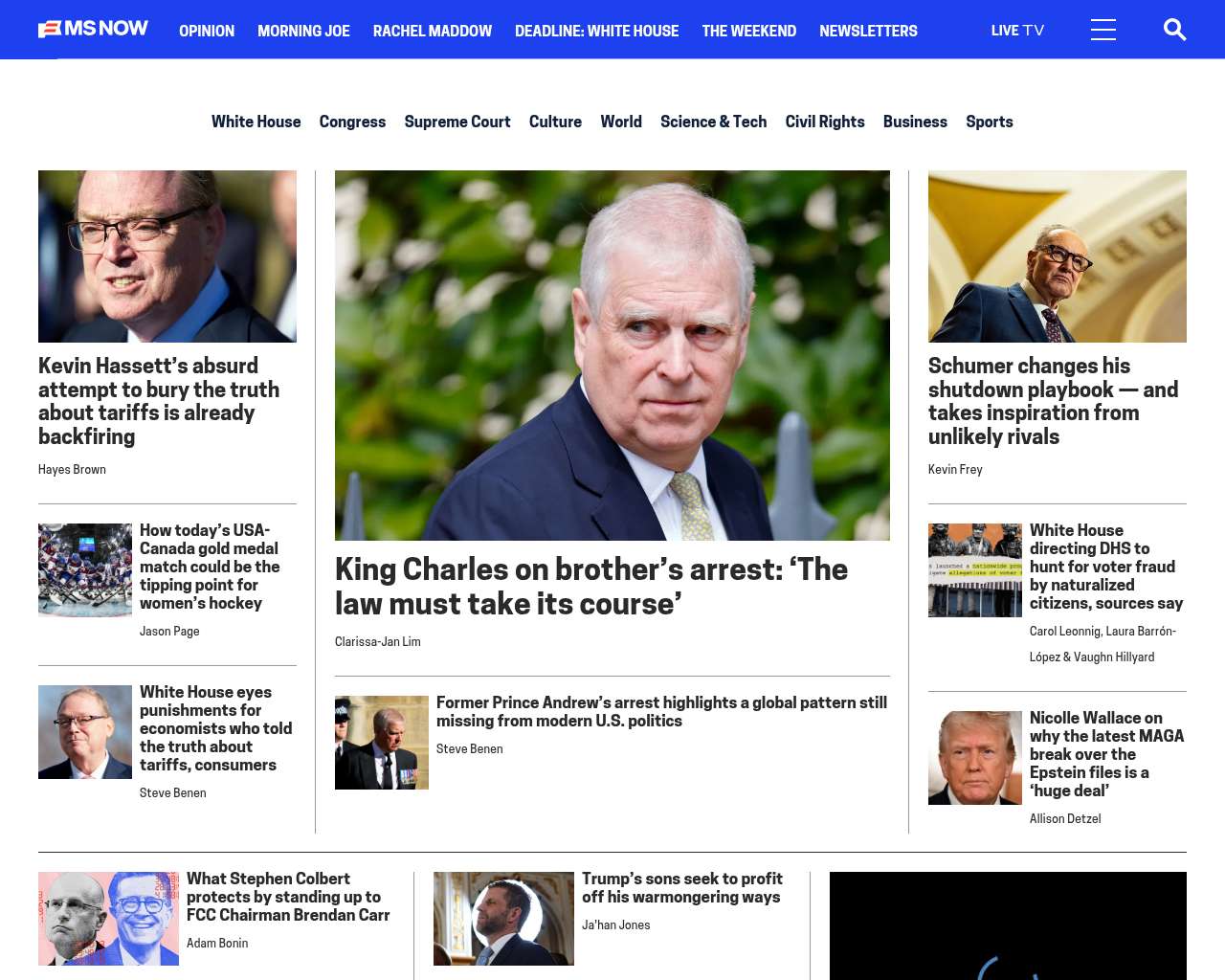
Task: Choose the Civil Rights topic
Action: 825,122
